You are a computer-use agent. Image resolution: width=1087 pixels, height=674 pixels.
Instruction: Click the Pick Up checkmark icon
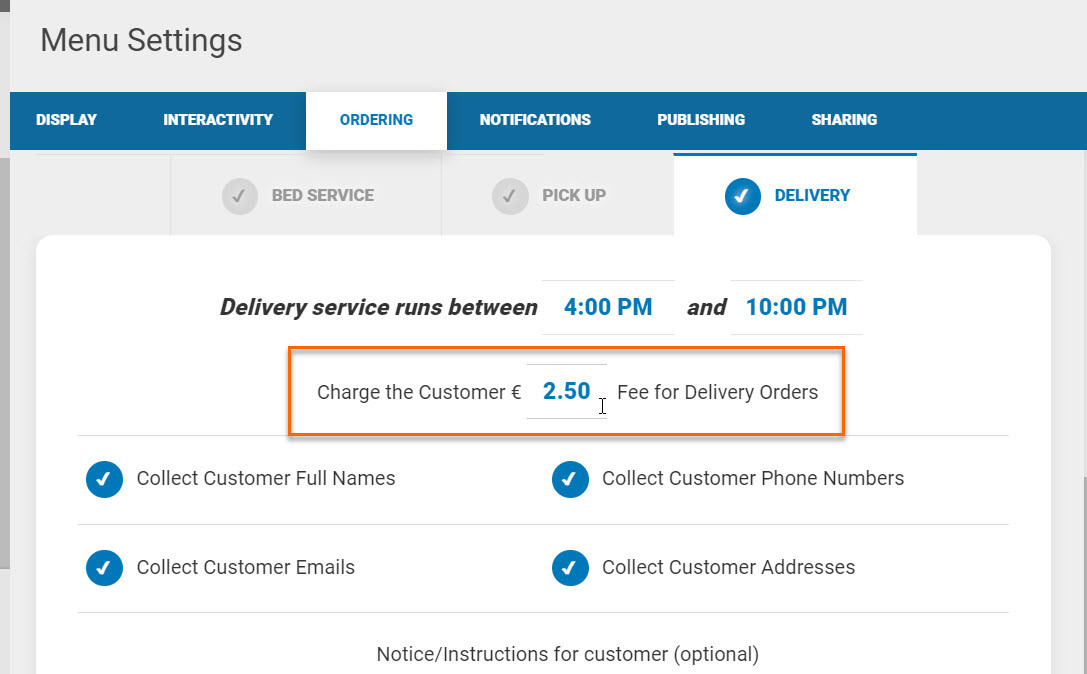pos(510,196)
